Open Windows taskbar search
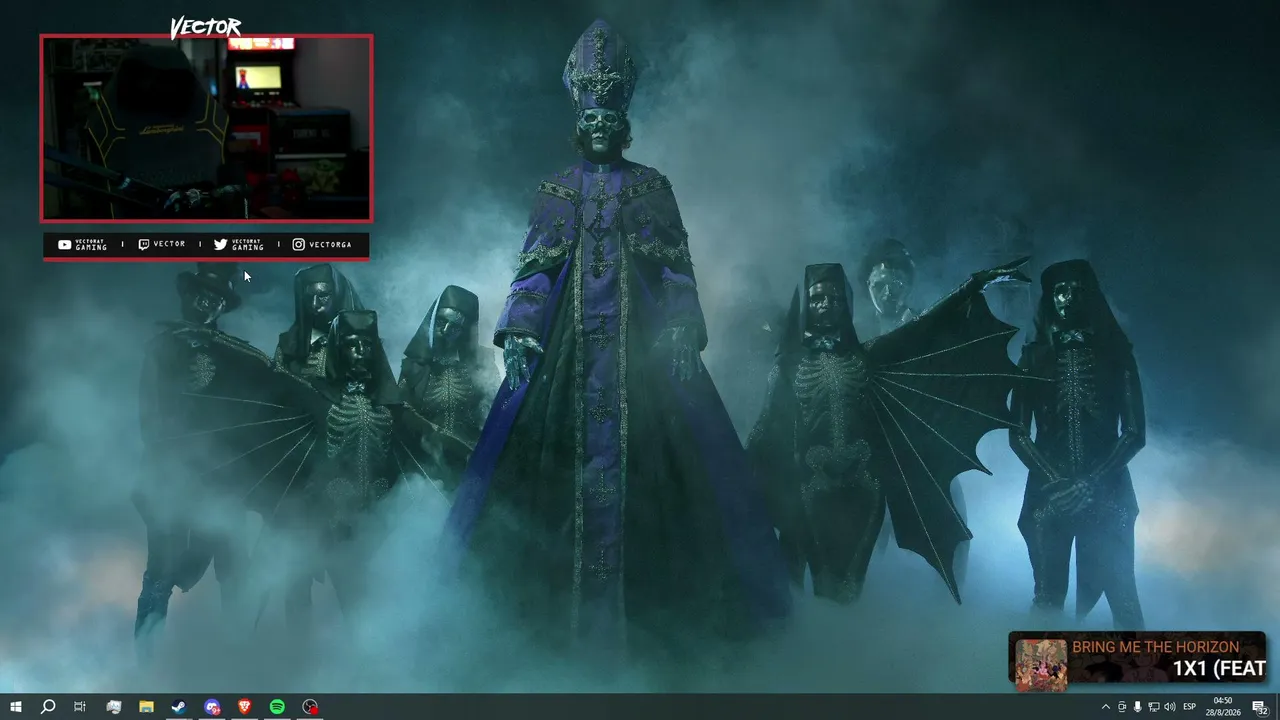The image size is (1280, 720). [x=47, y=707]
